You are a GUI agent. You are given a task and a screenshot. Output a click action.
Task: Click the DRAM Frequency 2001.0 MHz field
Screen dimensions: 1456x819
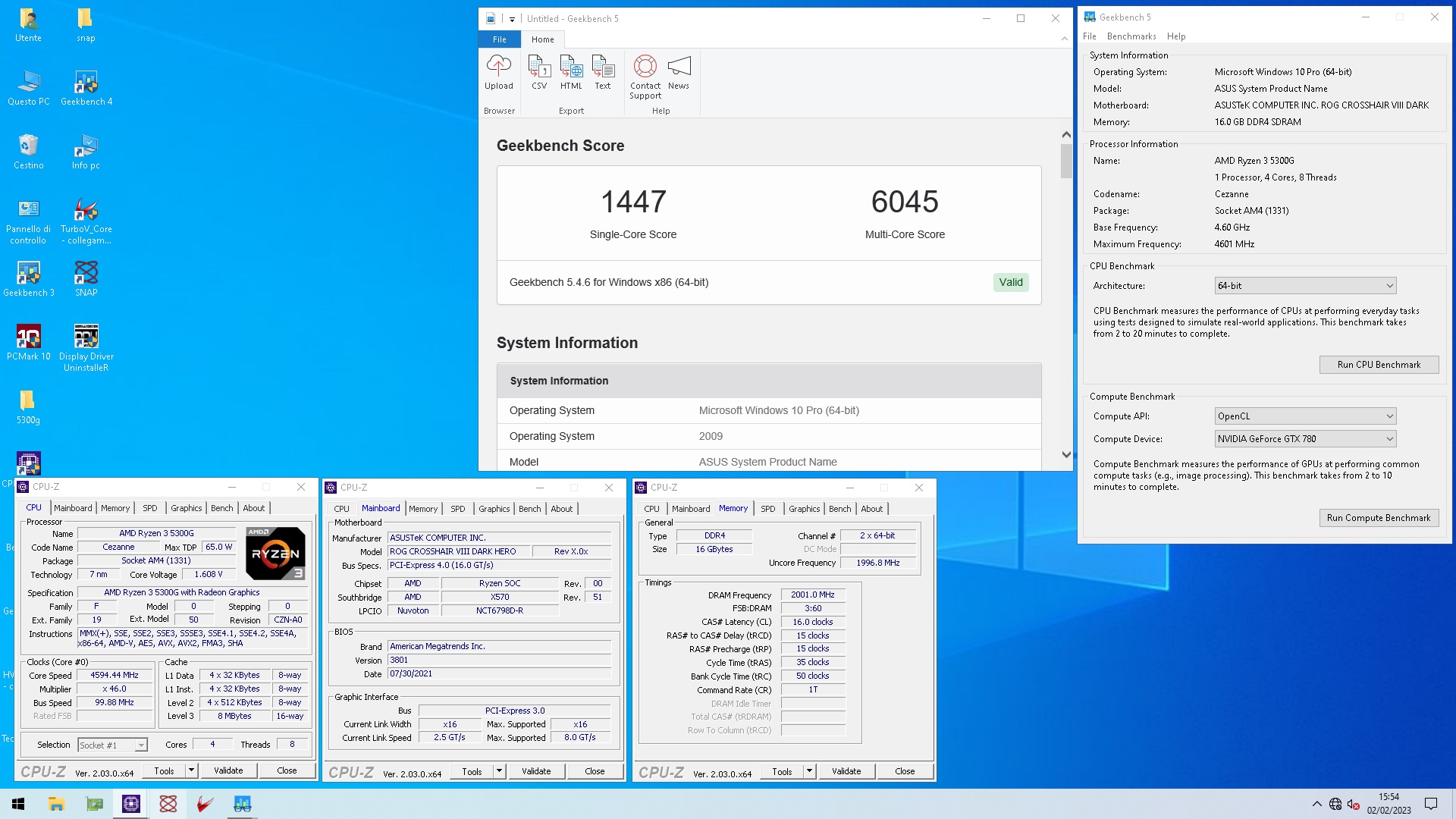[x=813, y=595]
